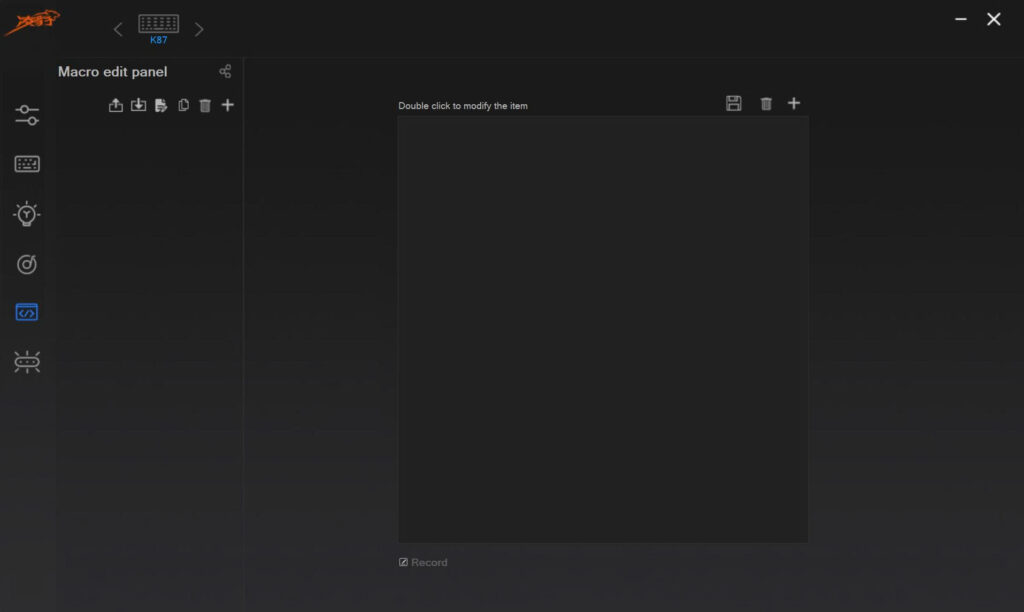Open the light bulb lighting section
The image size is (1024, 612).
pyautogui.click(x=27, y=214)
